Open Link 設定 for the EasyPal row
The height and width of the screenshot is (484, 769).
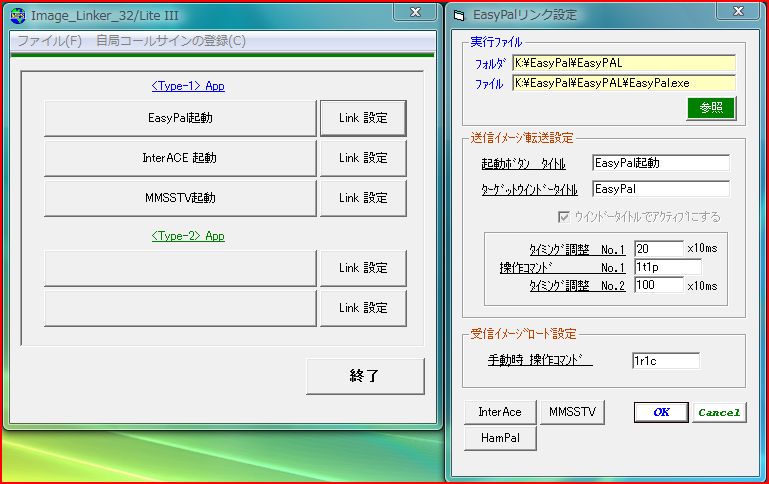click(x=363, y=118)
